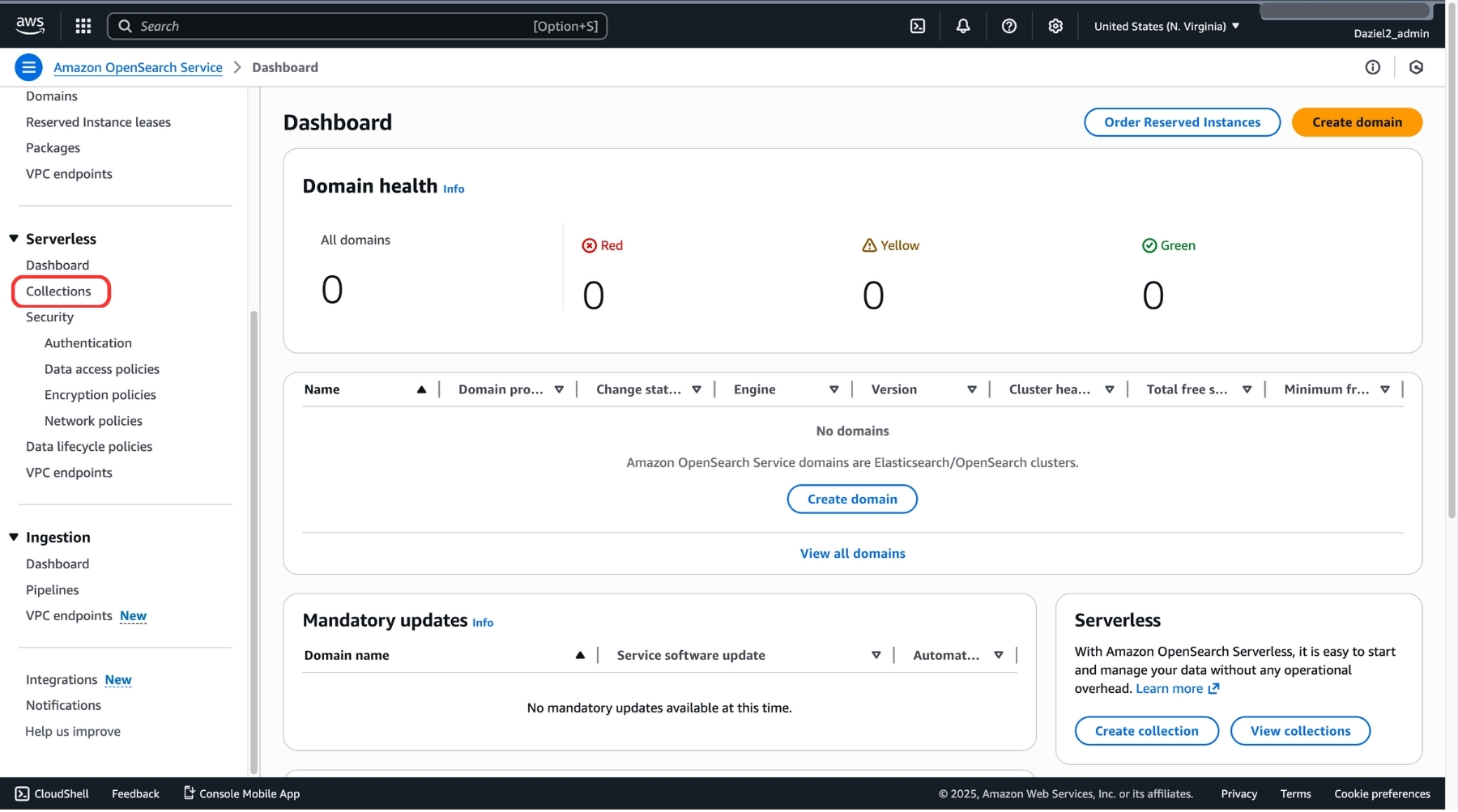The image size is (1458, 812).
Task: Collapse the Ingestion navigation section
Action: click(x=14, y=538)
